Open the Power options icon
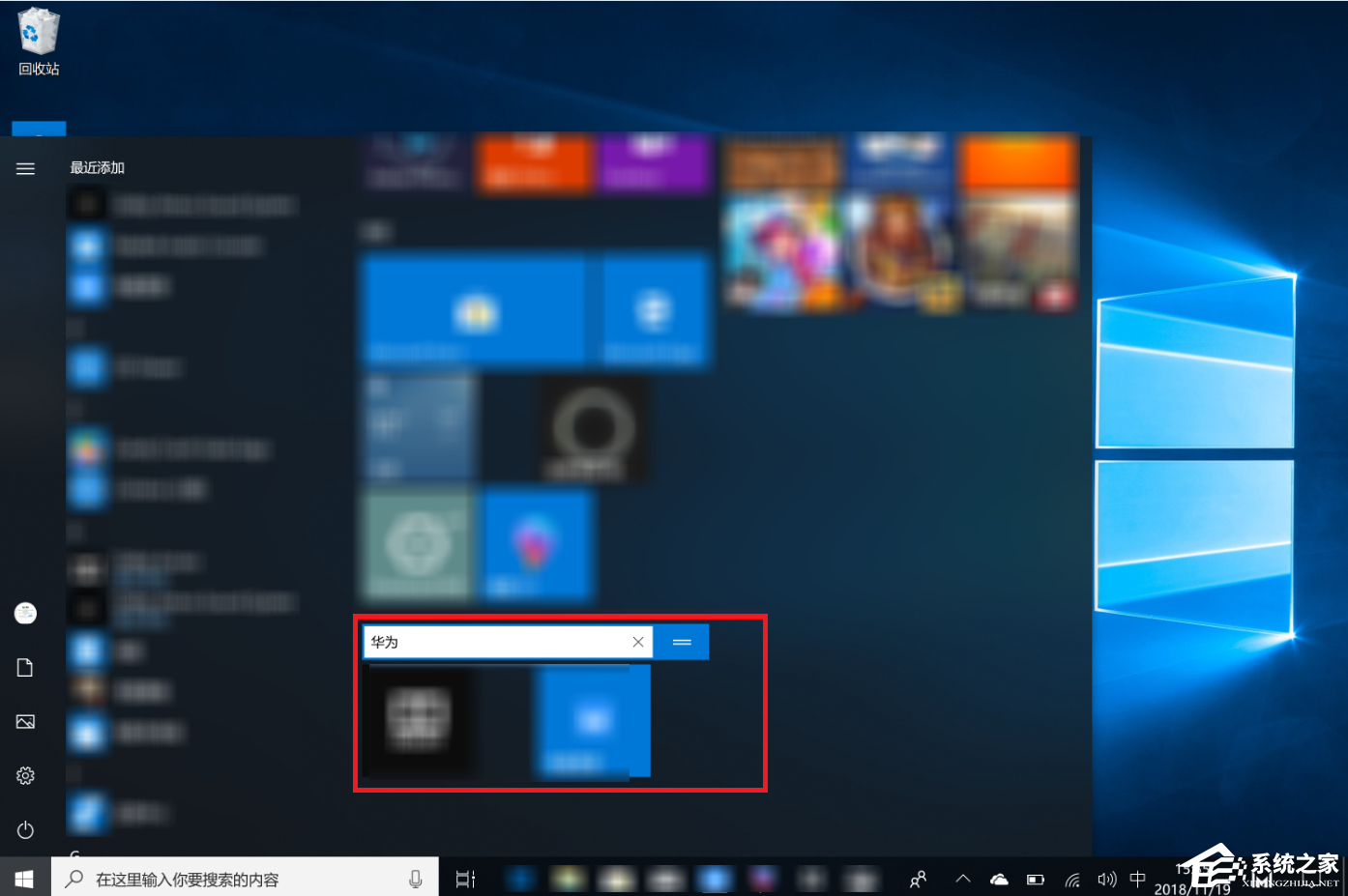Screen dimensions: 1348x896 [x=25, y=829]
